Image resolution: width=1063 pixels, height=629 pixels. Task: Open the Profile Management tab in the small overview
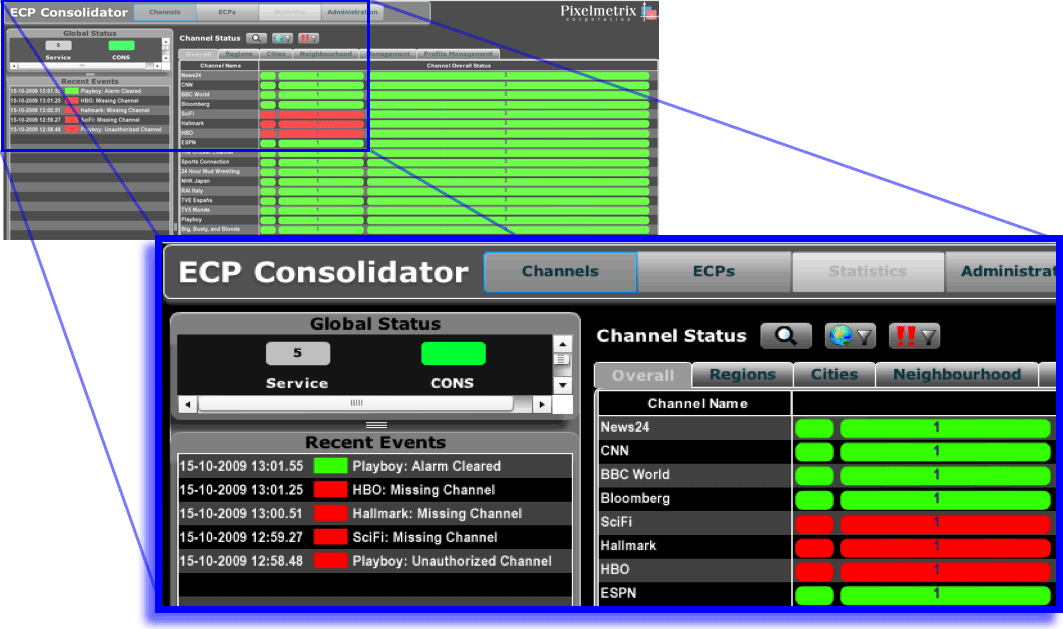pyautogui.click(x=458, y=54)
